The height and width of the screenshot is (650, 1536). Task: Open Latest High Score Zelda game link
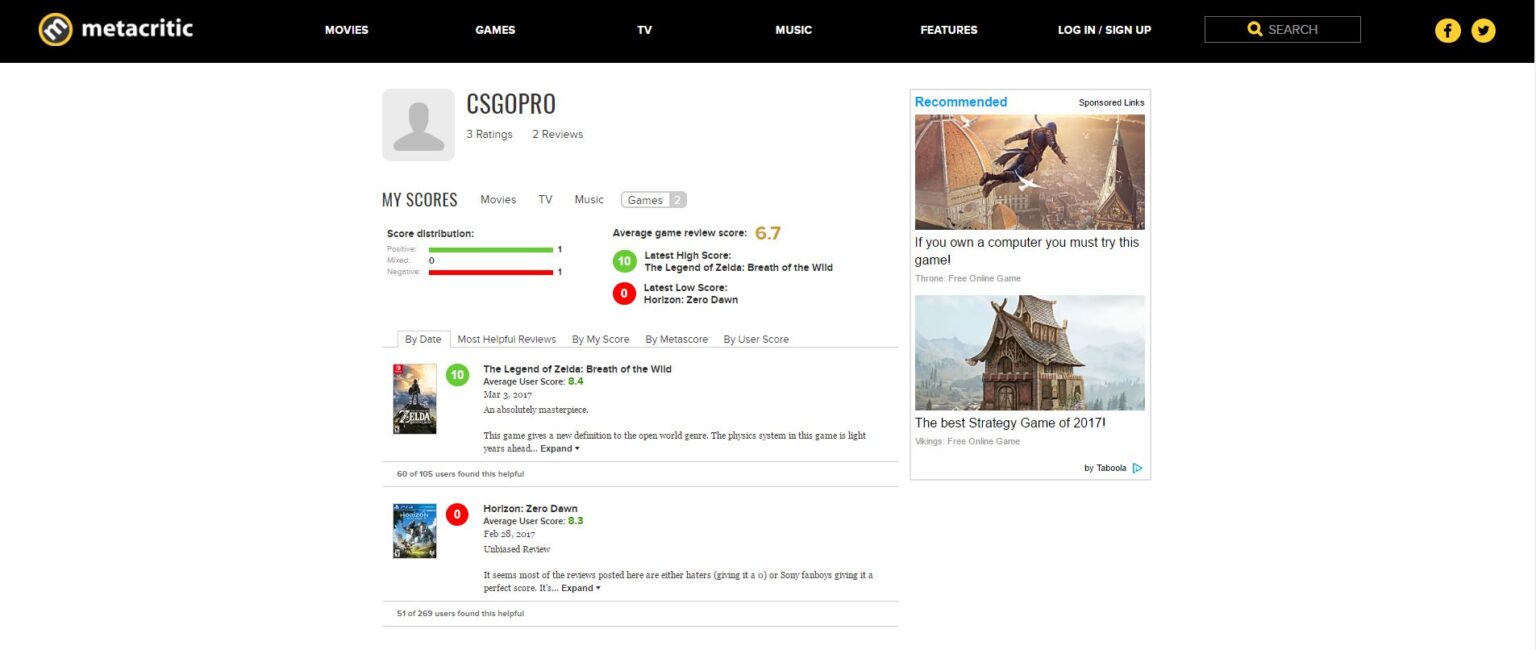[738, 268]
